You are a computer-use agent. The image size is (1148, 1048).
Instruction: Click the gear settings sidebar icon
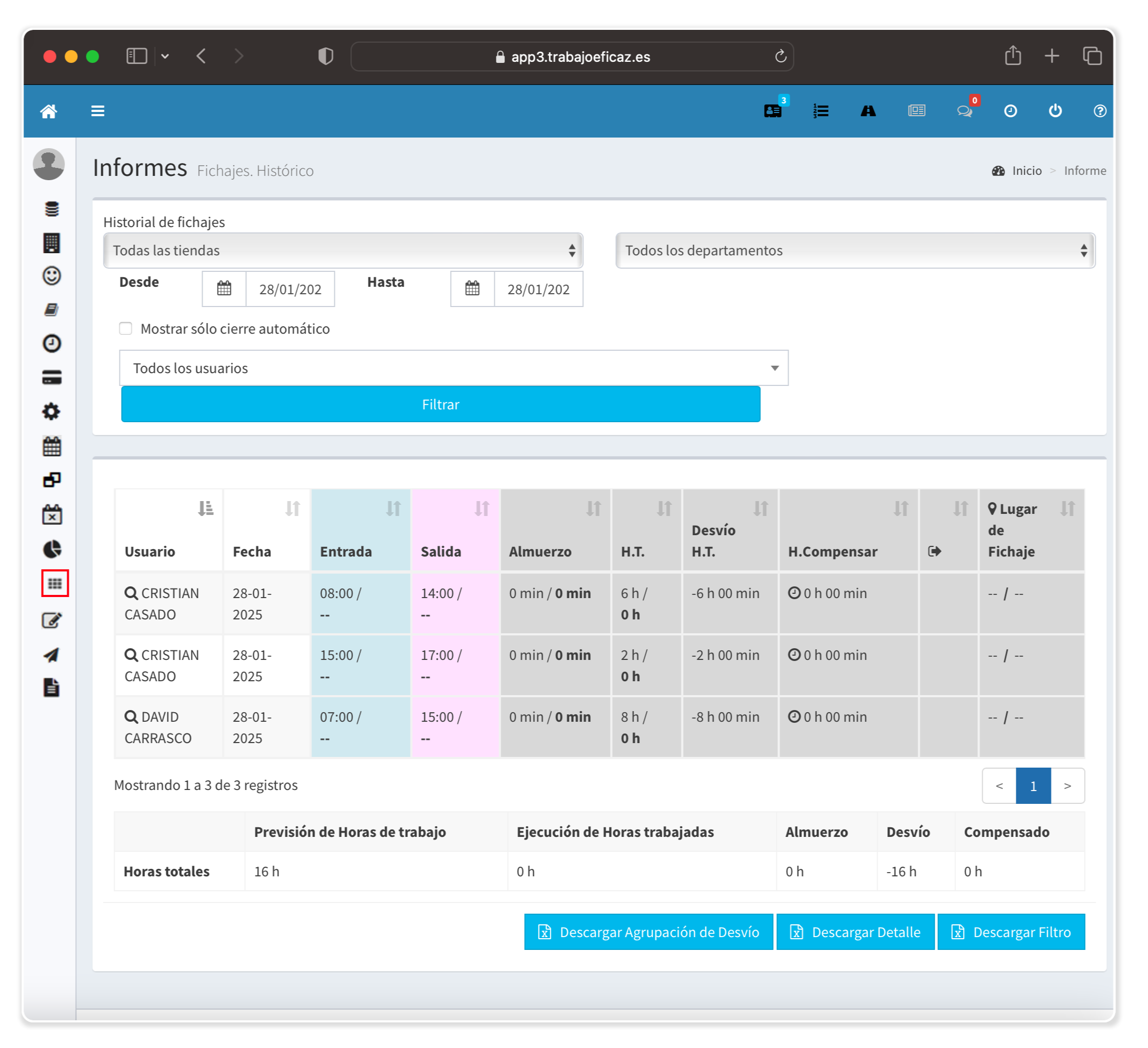(x=52, y=412)
